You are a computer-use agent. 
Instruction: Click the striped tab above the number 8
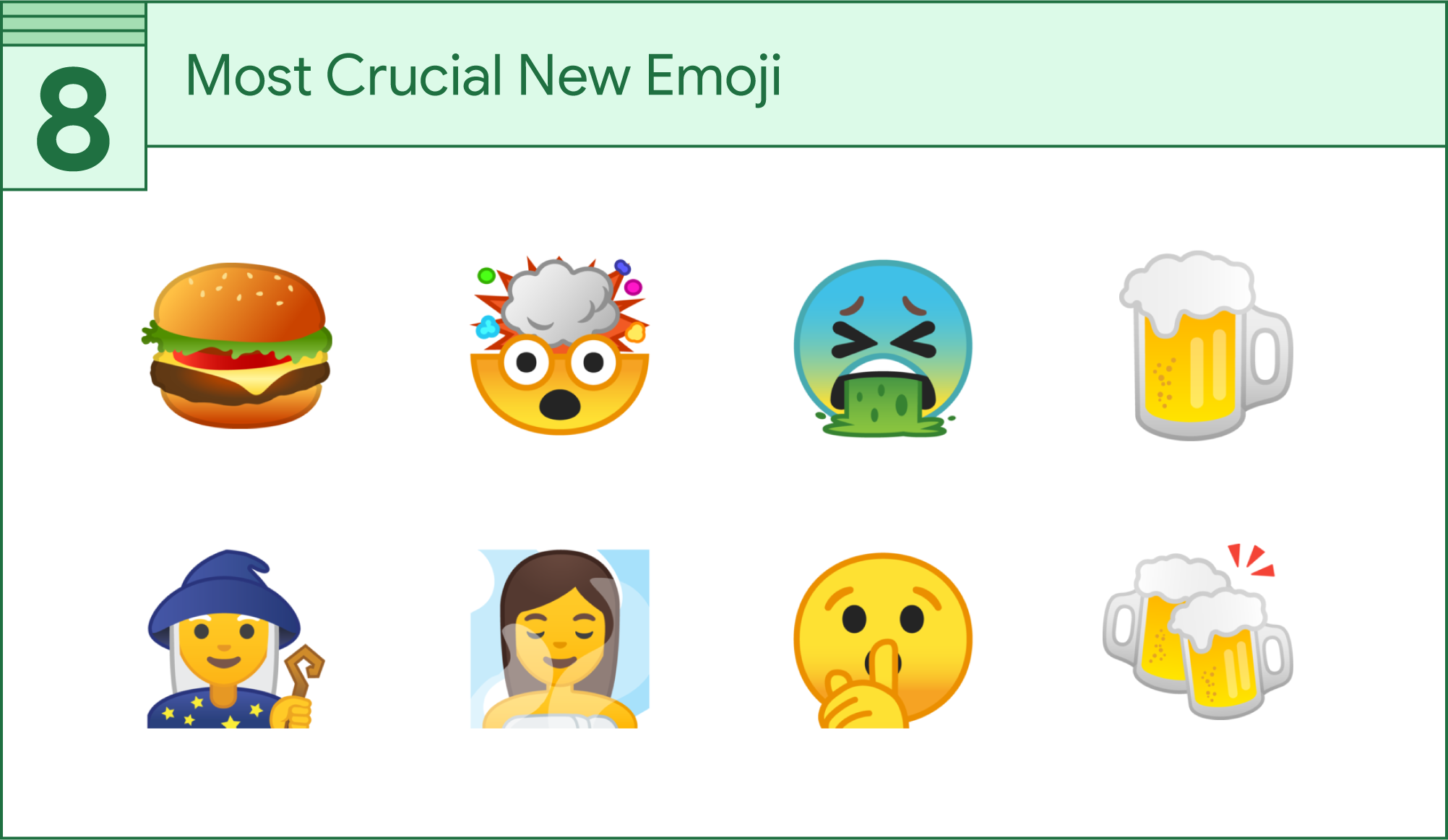point(74,24)
